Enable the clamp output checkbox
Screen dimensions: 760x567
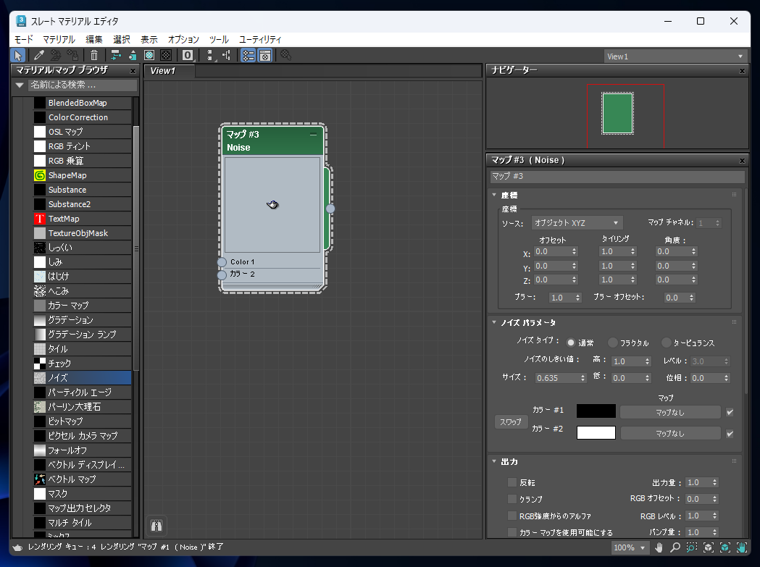[512, 499]
